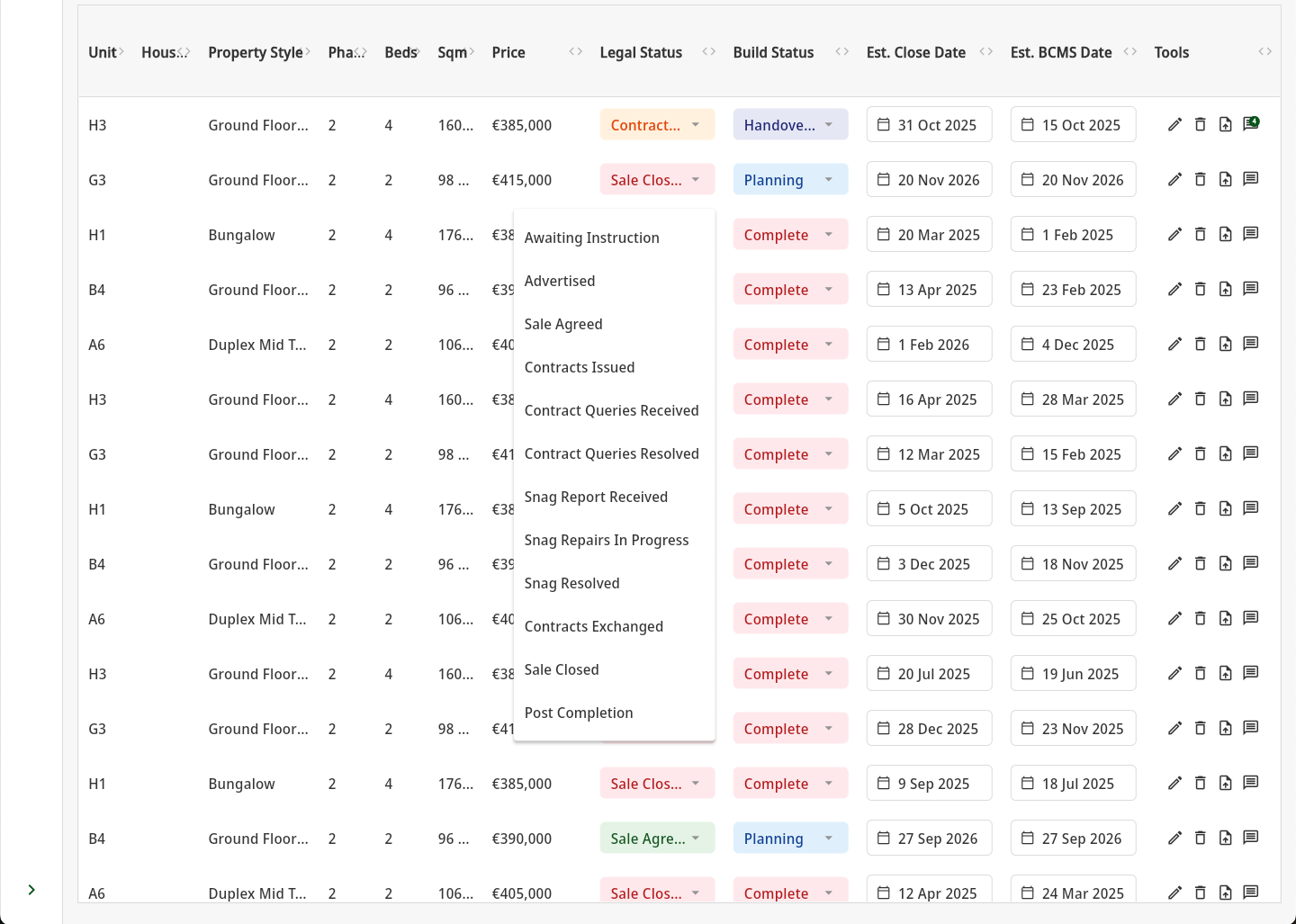Screen dimensions: 1296x924
Task: Open the Contract... legal status dropdown
Action: pyautogui.click(x=656, y=125)
